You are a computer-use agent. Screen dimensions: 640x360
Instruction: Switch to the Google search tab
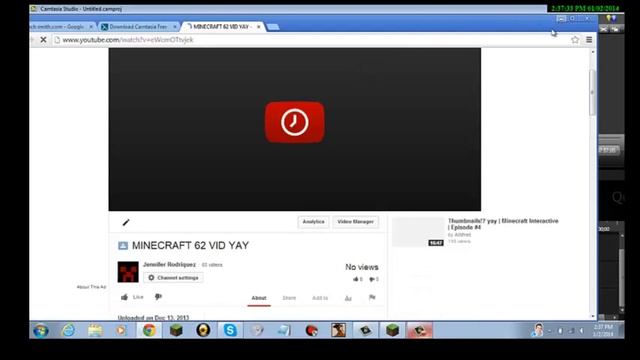(59, 27)
